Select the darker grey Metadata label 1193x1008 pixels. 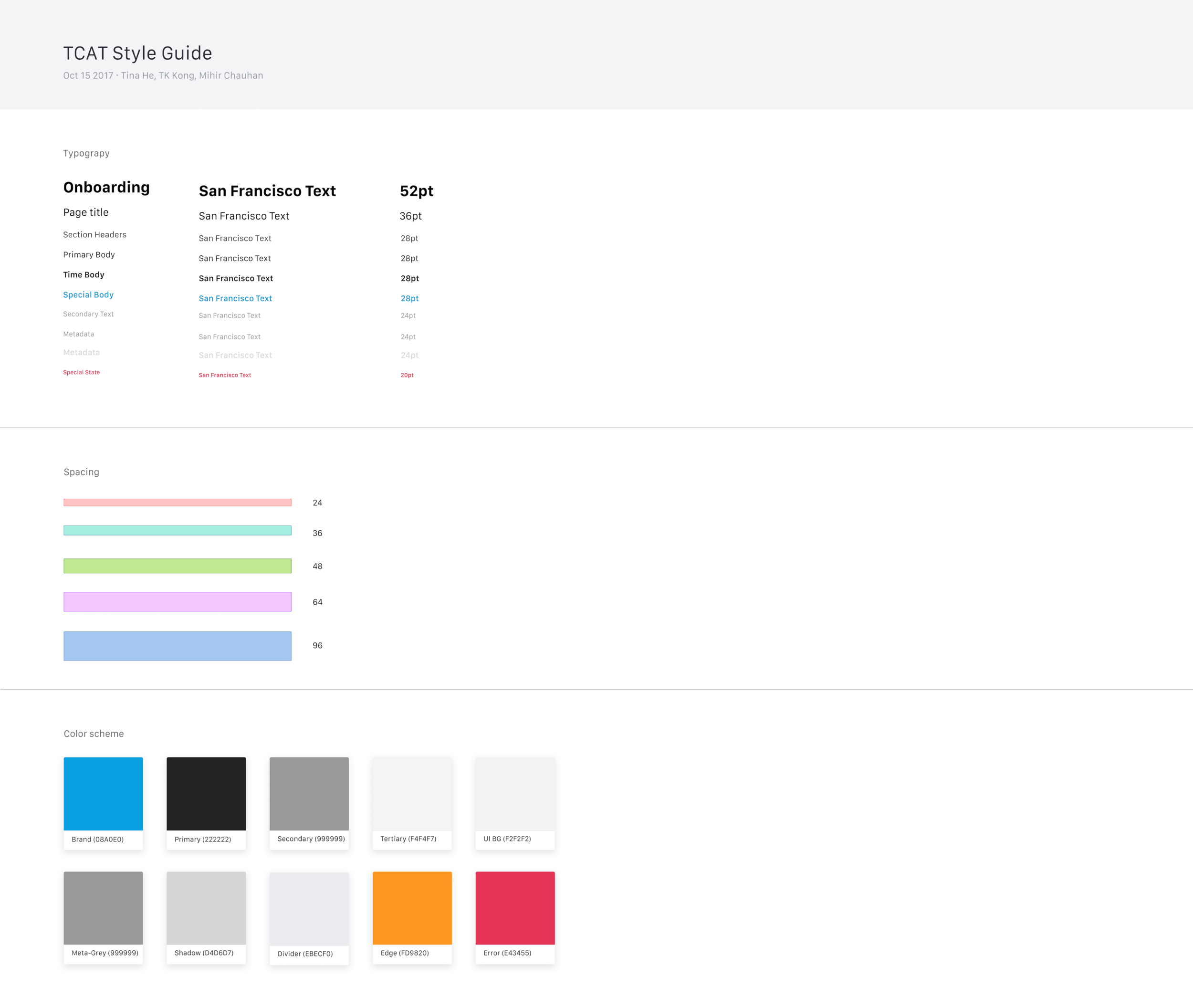coord(79,334)
